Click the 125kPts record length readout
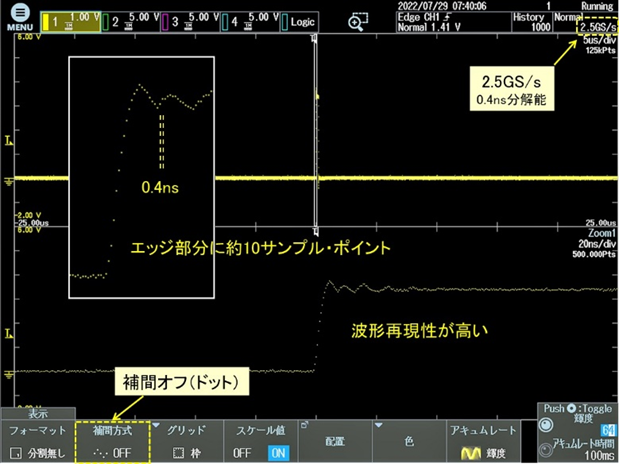Viewport: 619px width, 464px height. tap(600, 50)
